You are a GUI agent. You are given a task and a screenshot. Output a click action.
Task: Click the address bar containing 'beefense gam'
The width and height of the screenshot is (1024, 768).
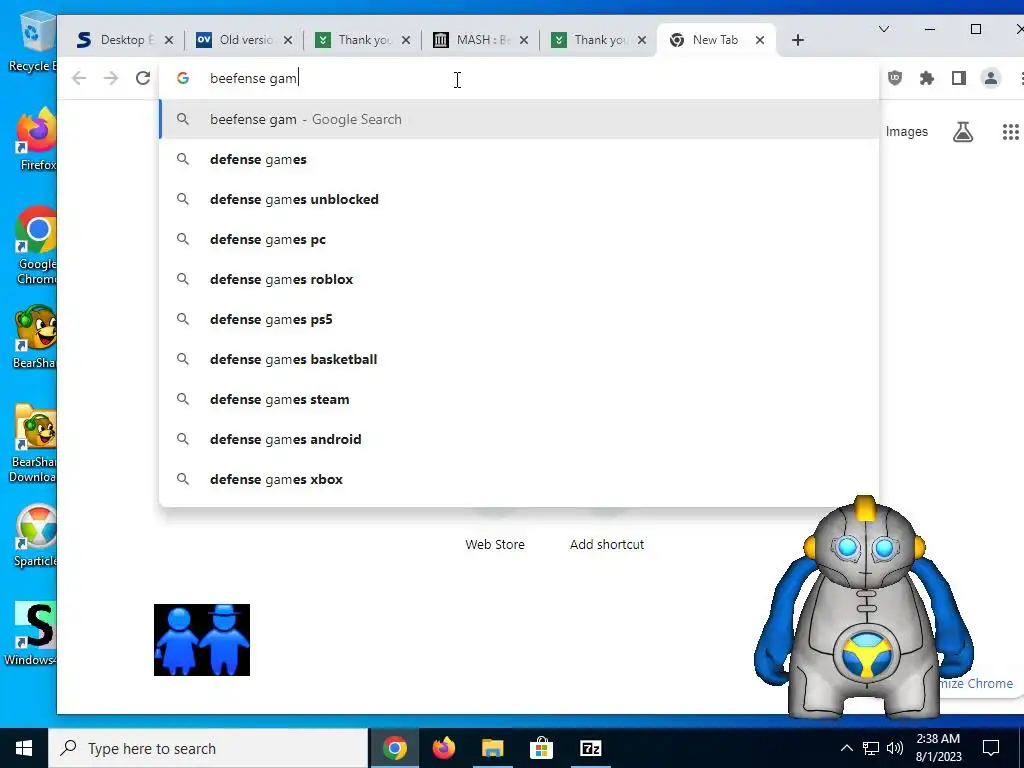(519, 78)
